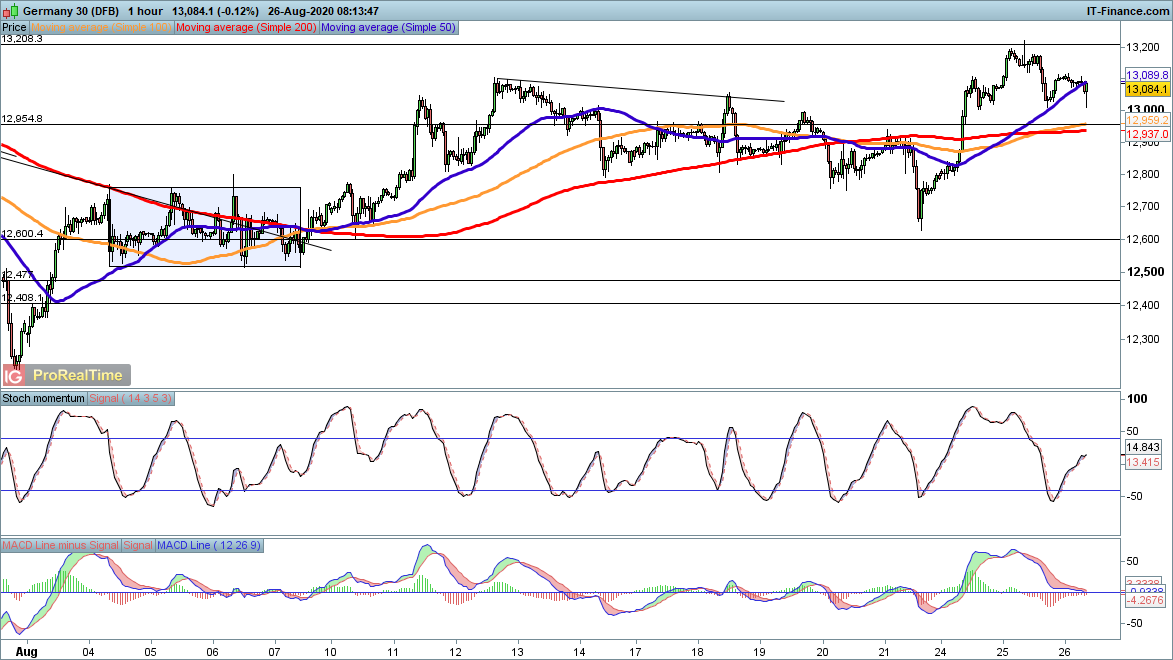The height and width of the screenshot is (660, 1173).
Task: Click the stochastic Signal (14 3 5 3) label
Action: click(131, 398)
